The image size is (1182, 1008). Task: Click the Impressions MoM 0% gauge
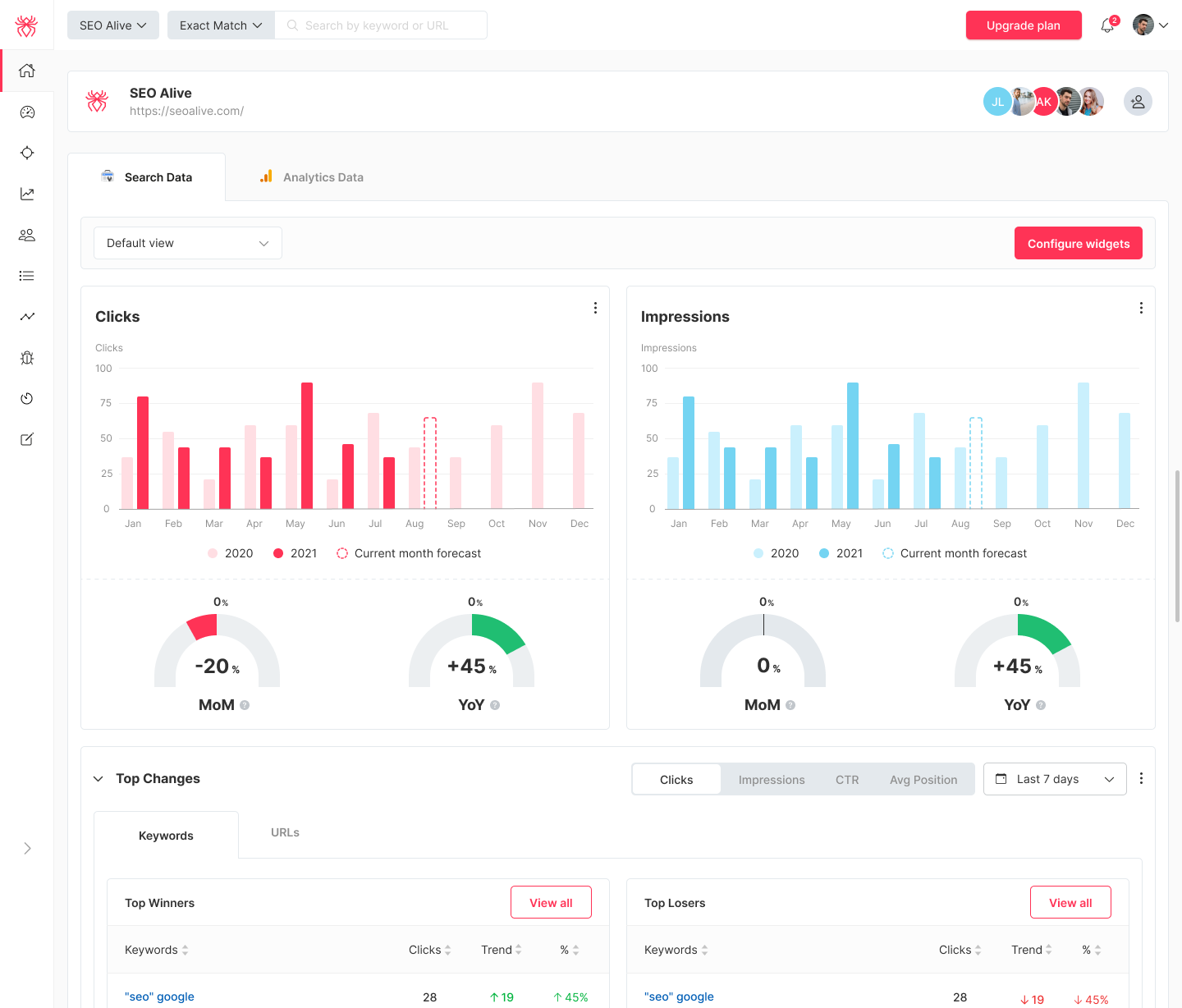tap(763, 651)
